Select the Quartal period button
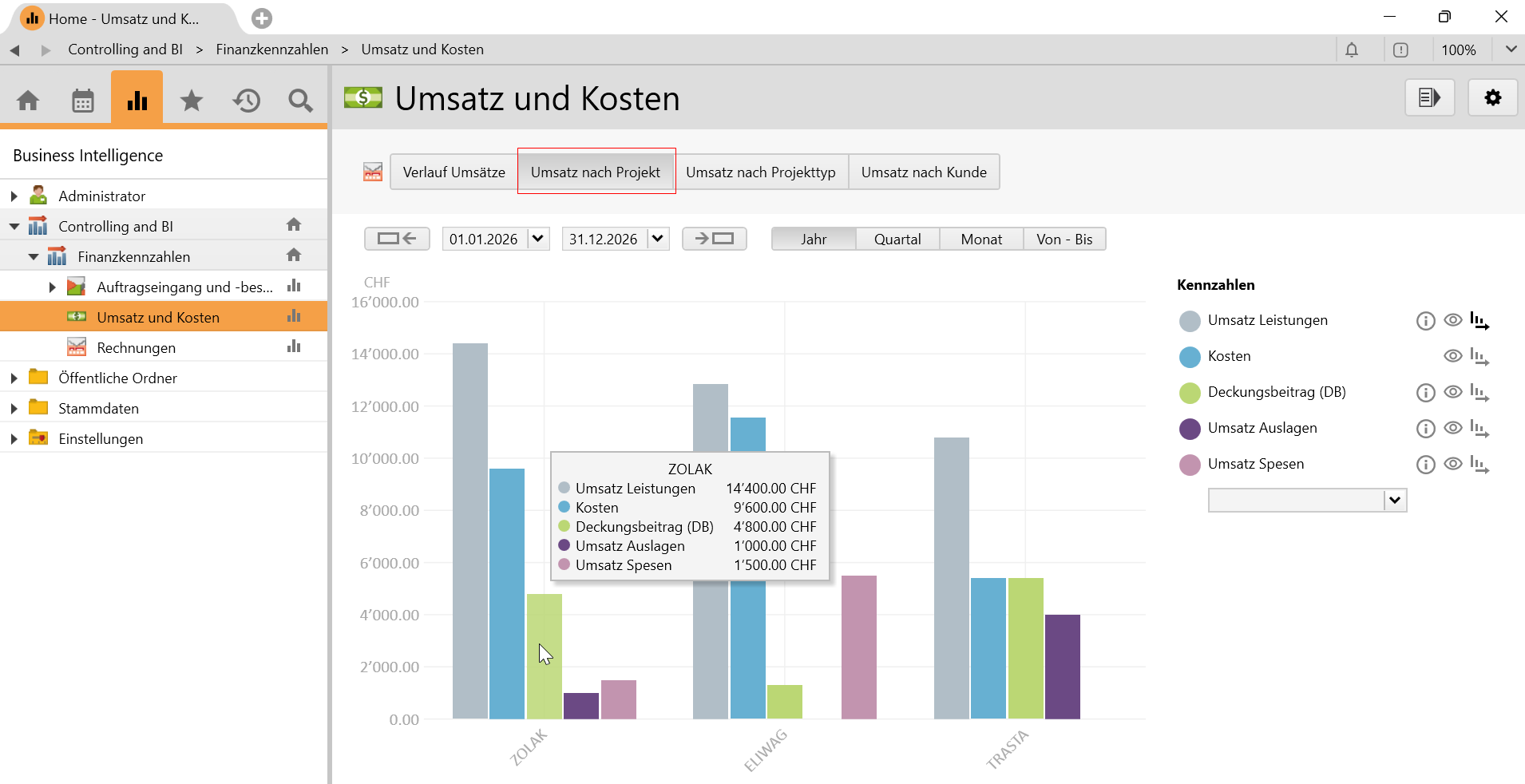Image resolution: width=1525 pixels, height=784 pixels. tap(897, 240)
